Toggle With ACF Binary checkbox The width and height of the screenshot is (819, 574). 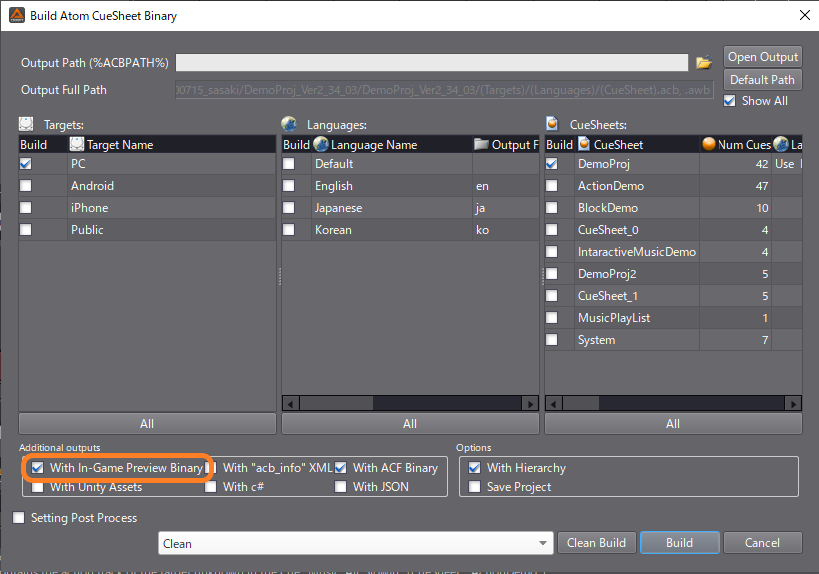tap(341, 467)
